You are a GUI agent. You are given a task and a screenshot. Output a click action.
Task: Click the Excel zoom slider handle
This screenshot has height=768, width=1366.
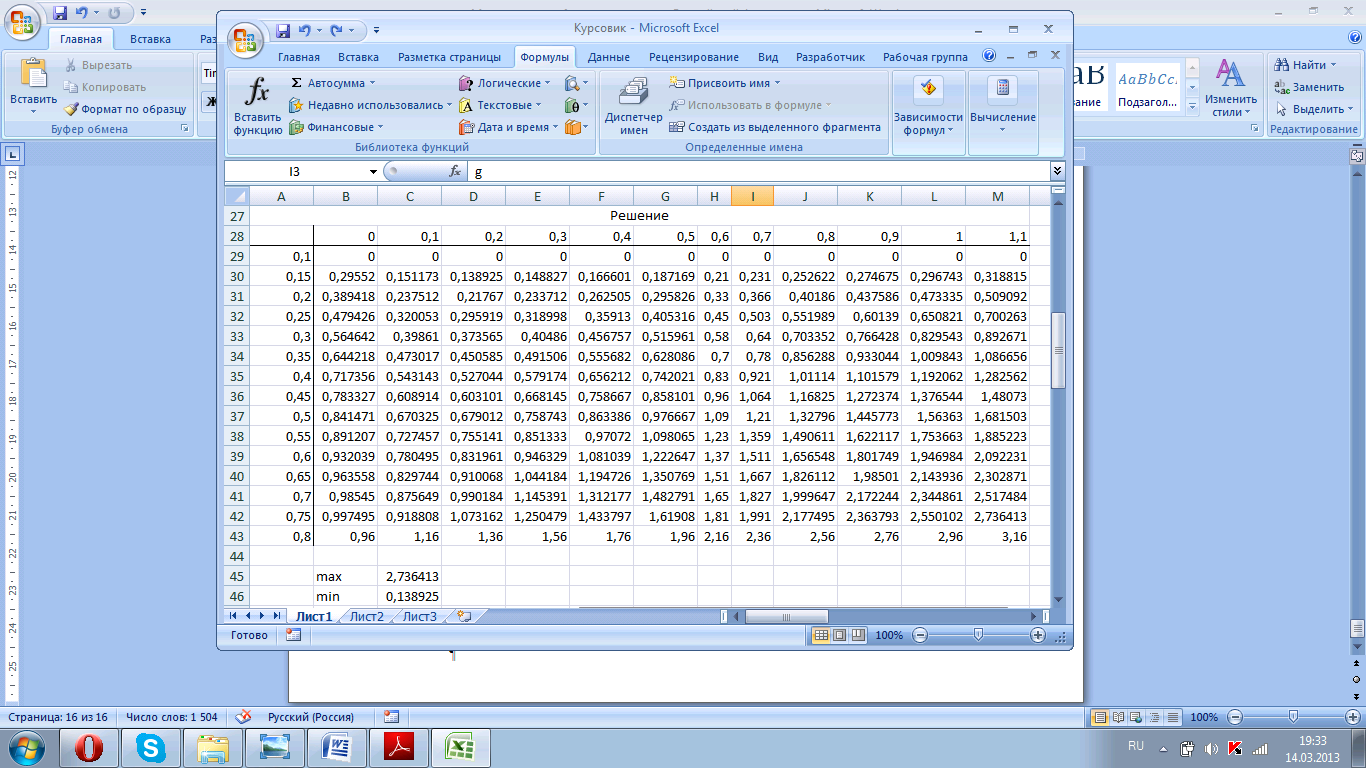tap(978, 635)
